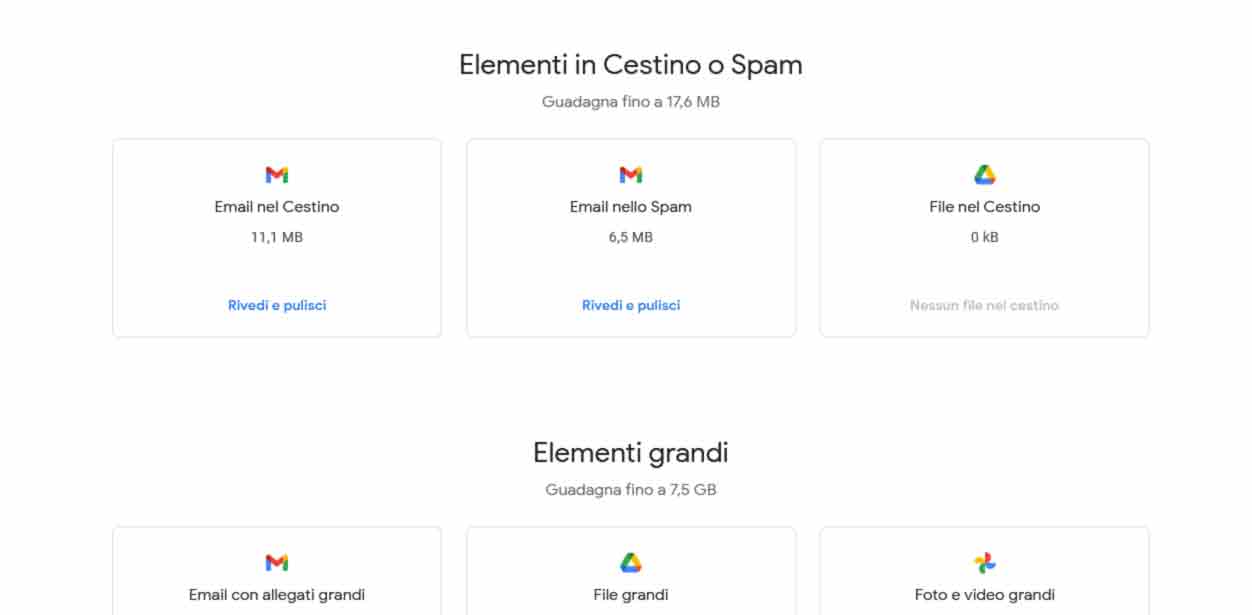Click the Elementi in Cestino o Spam heading
1252x615 pixels.
click(x=631, y=65)
